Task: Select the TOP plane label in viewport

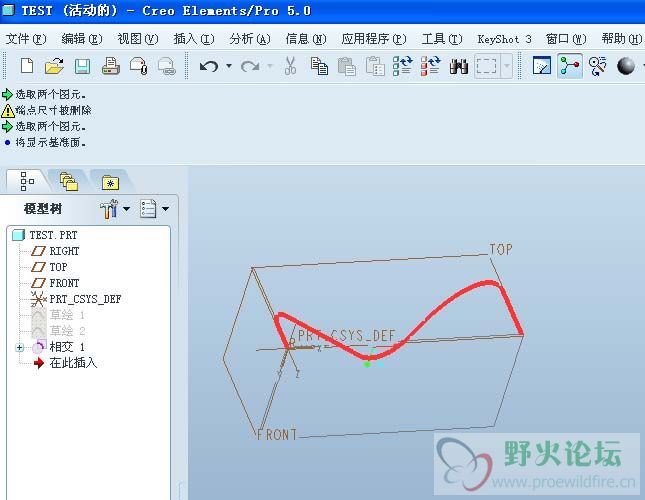Action: (501, 249)
